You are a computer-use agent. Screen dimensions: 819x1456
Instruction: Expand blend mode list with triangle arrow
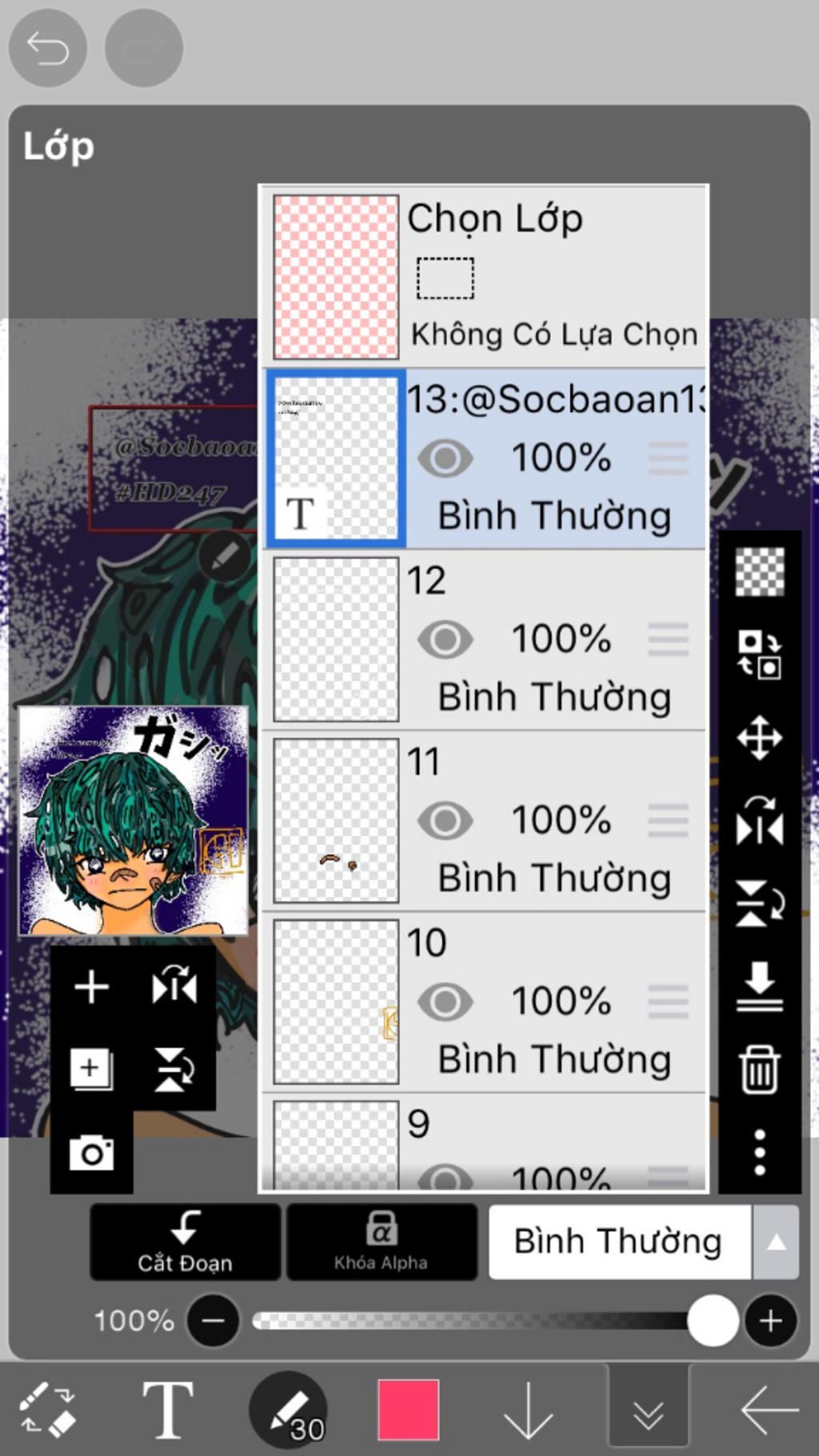pyautogui.click(x=776, y=1242)
